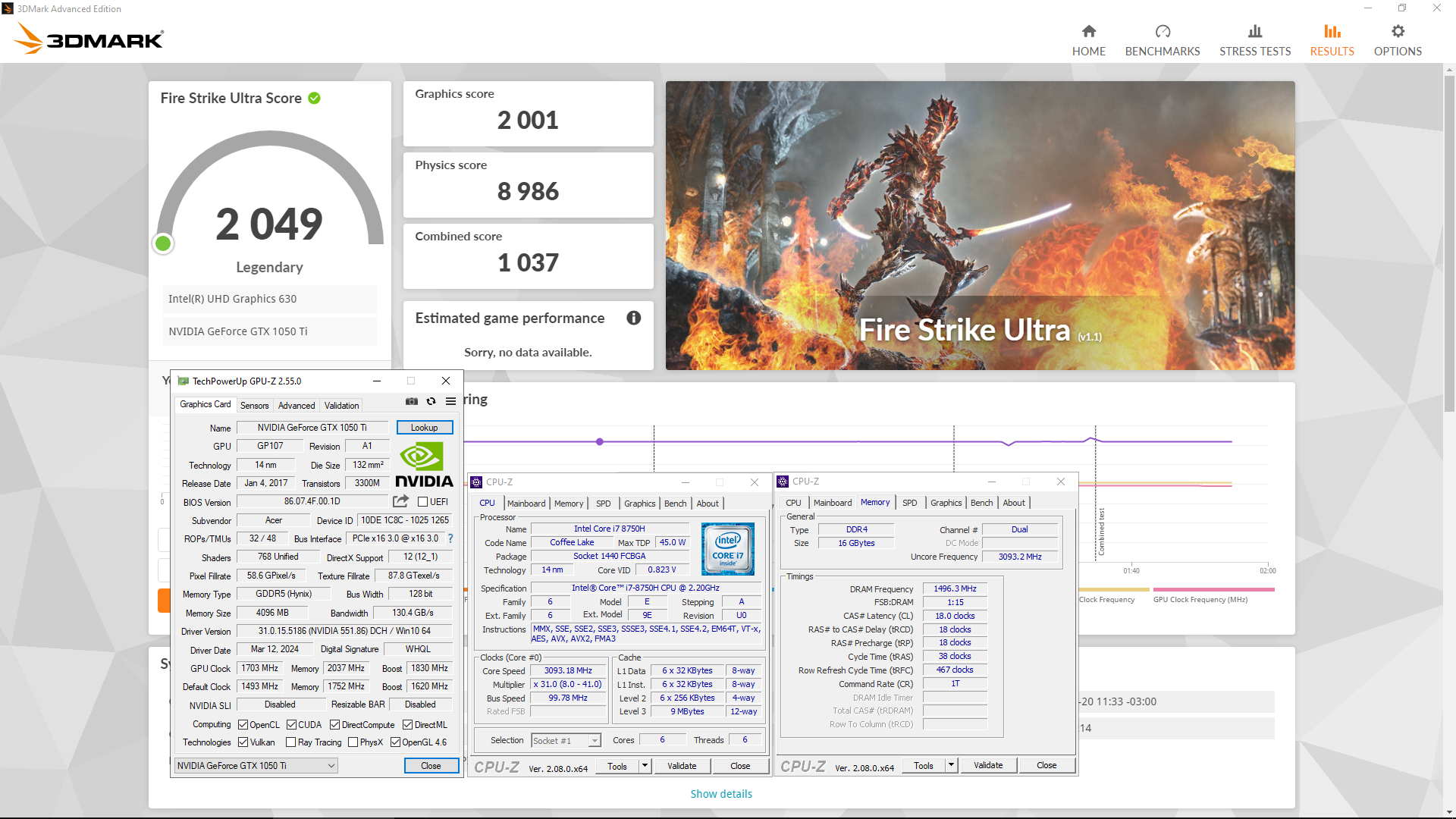Click the CPU-Z multiplier field x 31.0
This screenshot has width=1456, height=819.
[x=567, y=683]
